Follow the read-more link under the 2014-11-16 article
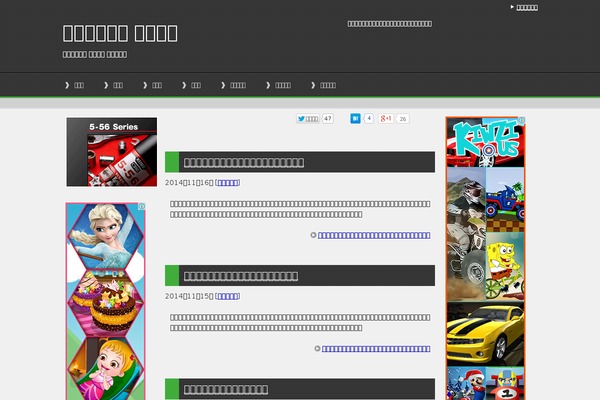 pos(374,235)
